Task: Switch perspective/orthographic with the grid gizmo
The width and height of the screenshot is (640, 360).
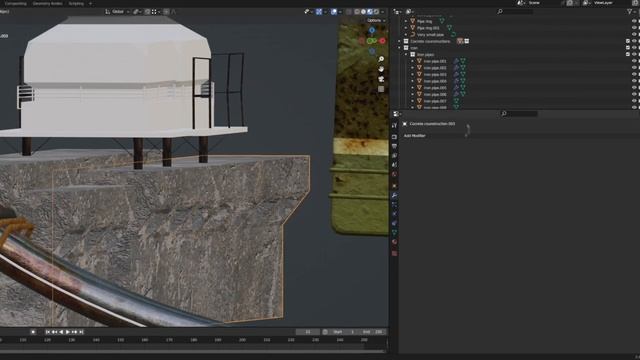Action: point(381,89)
